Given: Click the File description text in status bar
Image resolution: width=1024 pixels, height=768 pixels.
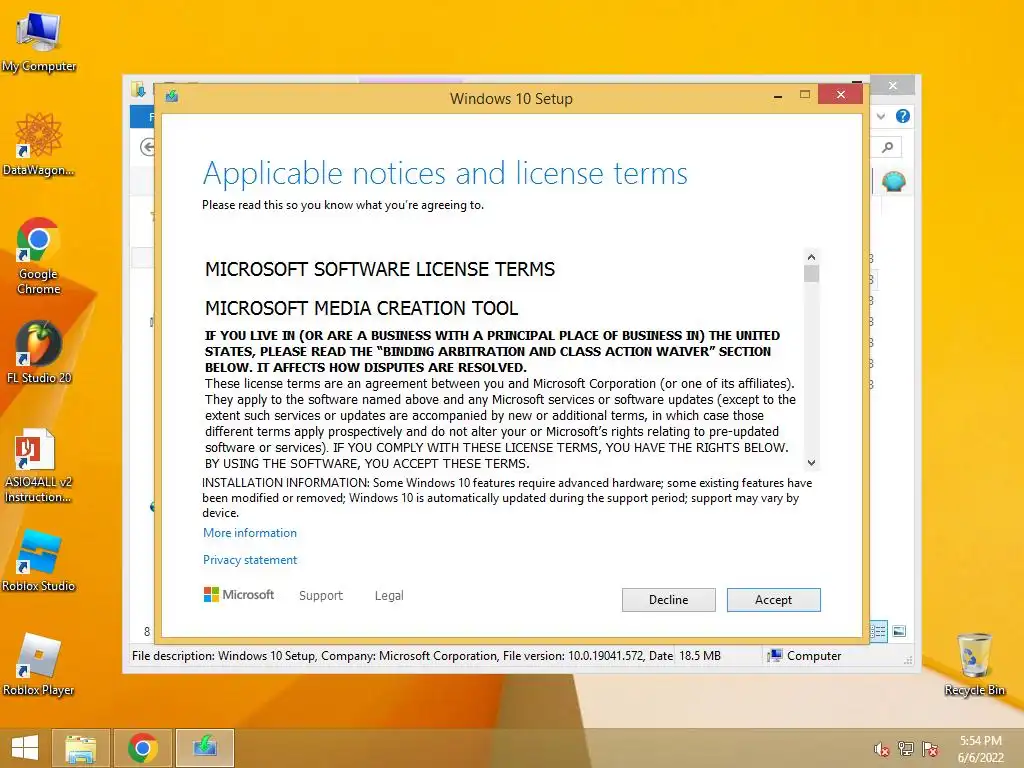Looking at the screenshot, I should [402, 656].
